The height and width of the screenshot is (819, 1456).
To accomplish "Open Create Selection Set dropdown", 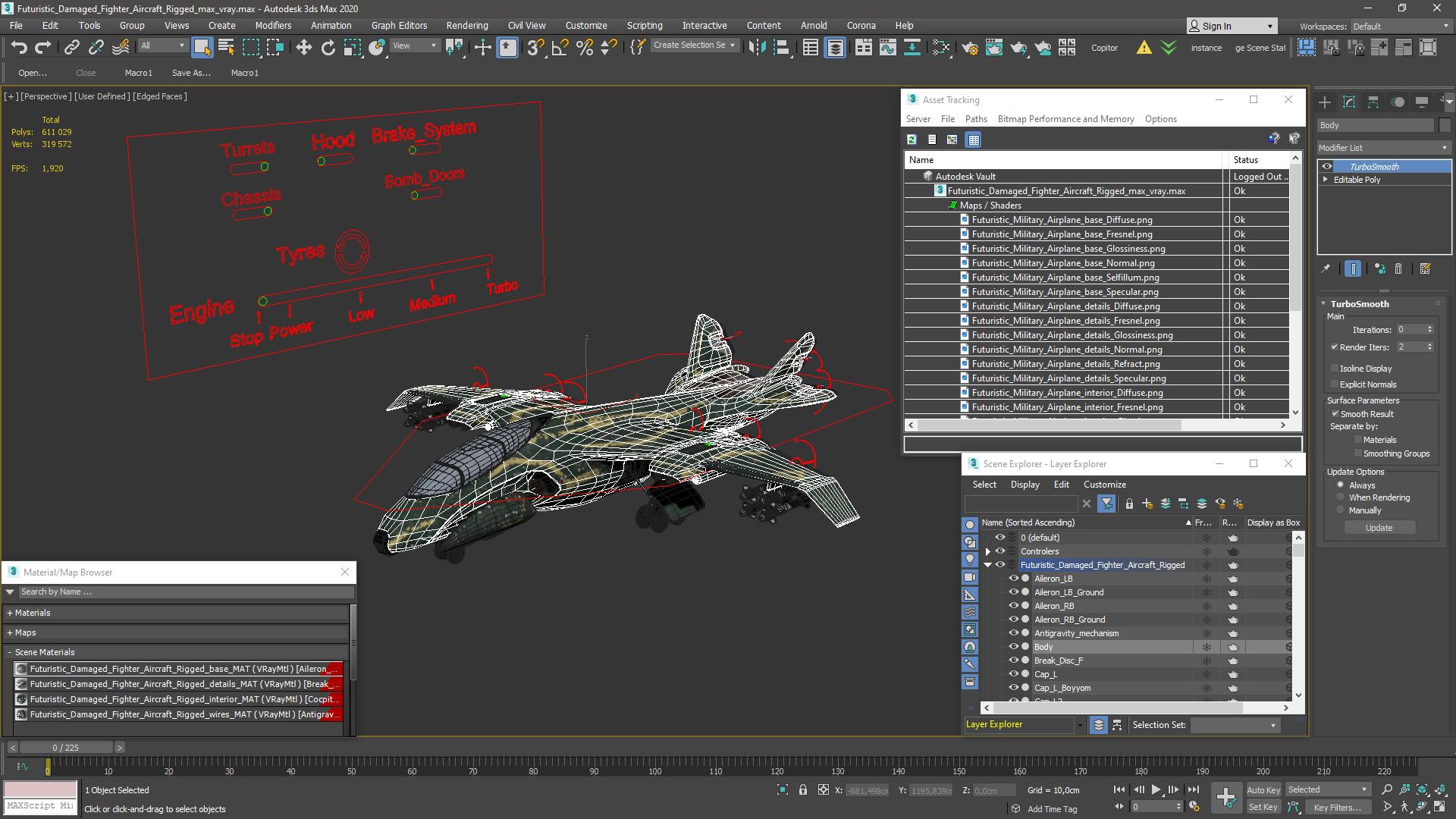I will pos(695,45).
